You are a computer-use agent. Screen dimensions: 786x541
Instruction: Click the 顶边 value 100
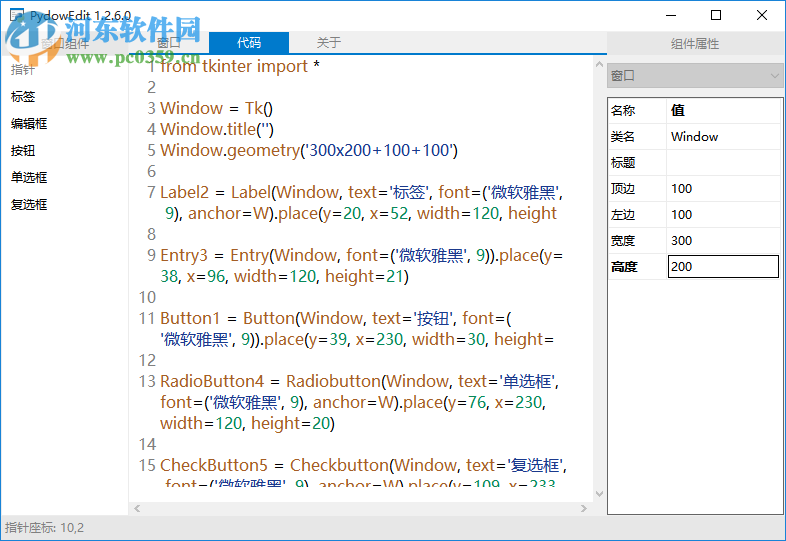pyautogui.click(x=723, y=188)
